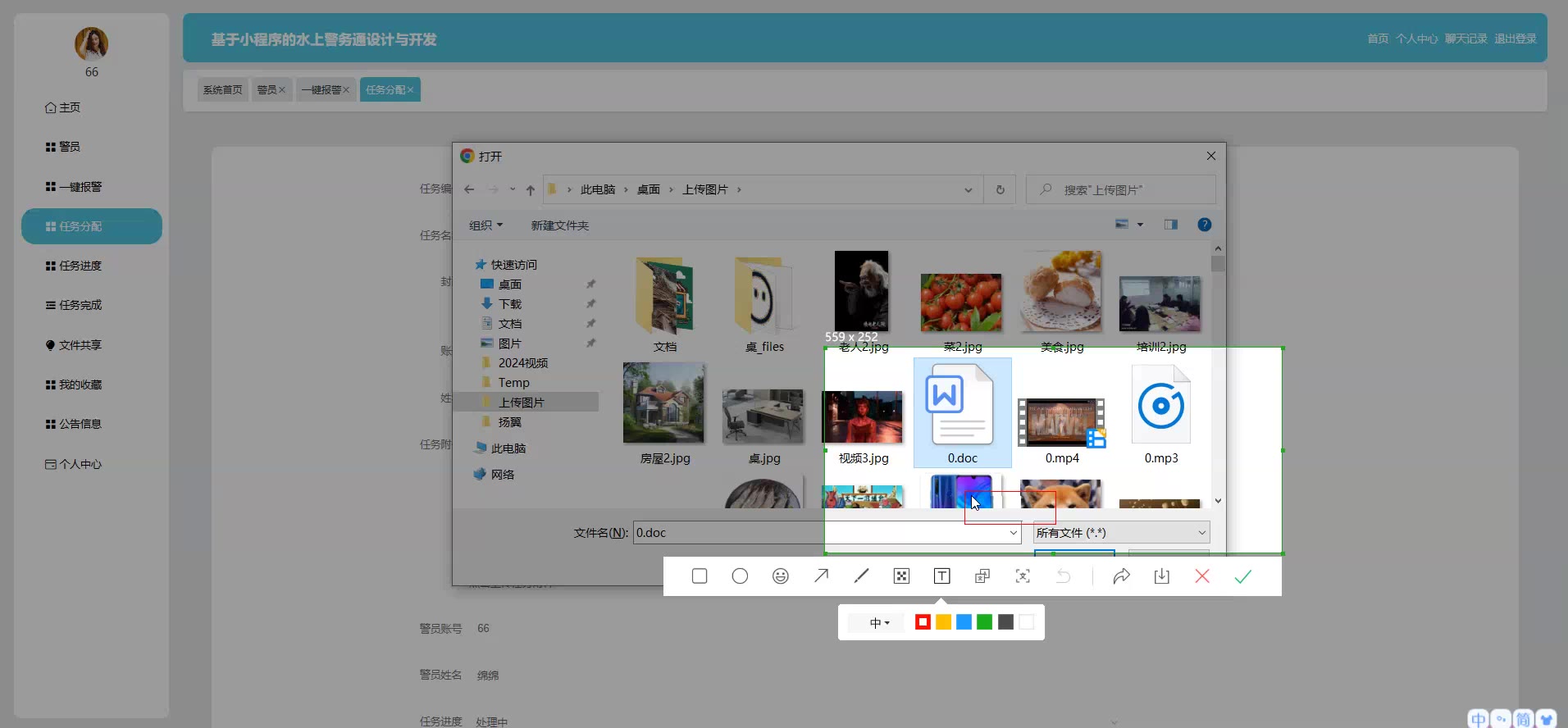Choose the brush pen tool

coord(861,576)
